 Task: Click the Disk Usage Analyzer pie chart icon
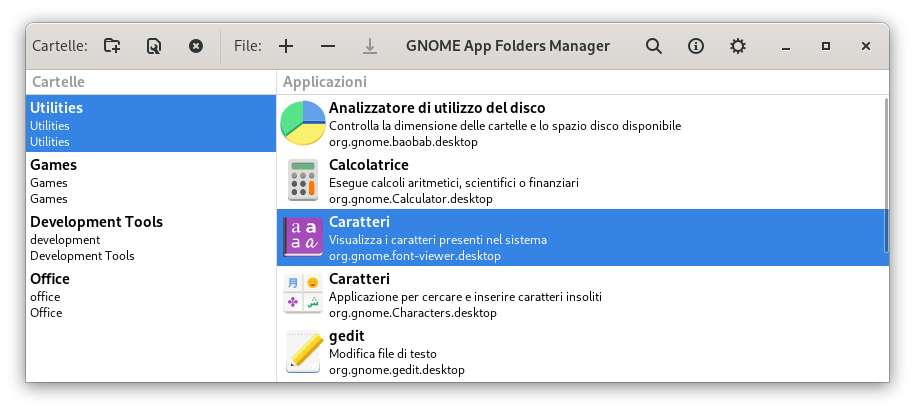click(x=303, y=123)
